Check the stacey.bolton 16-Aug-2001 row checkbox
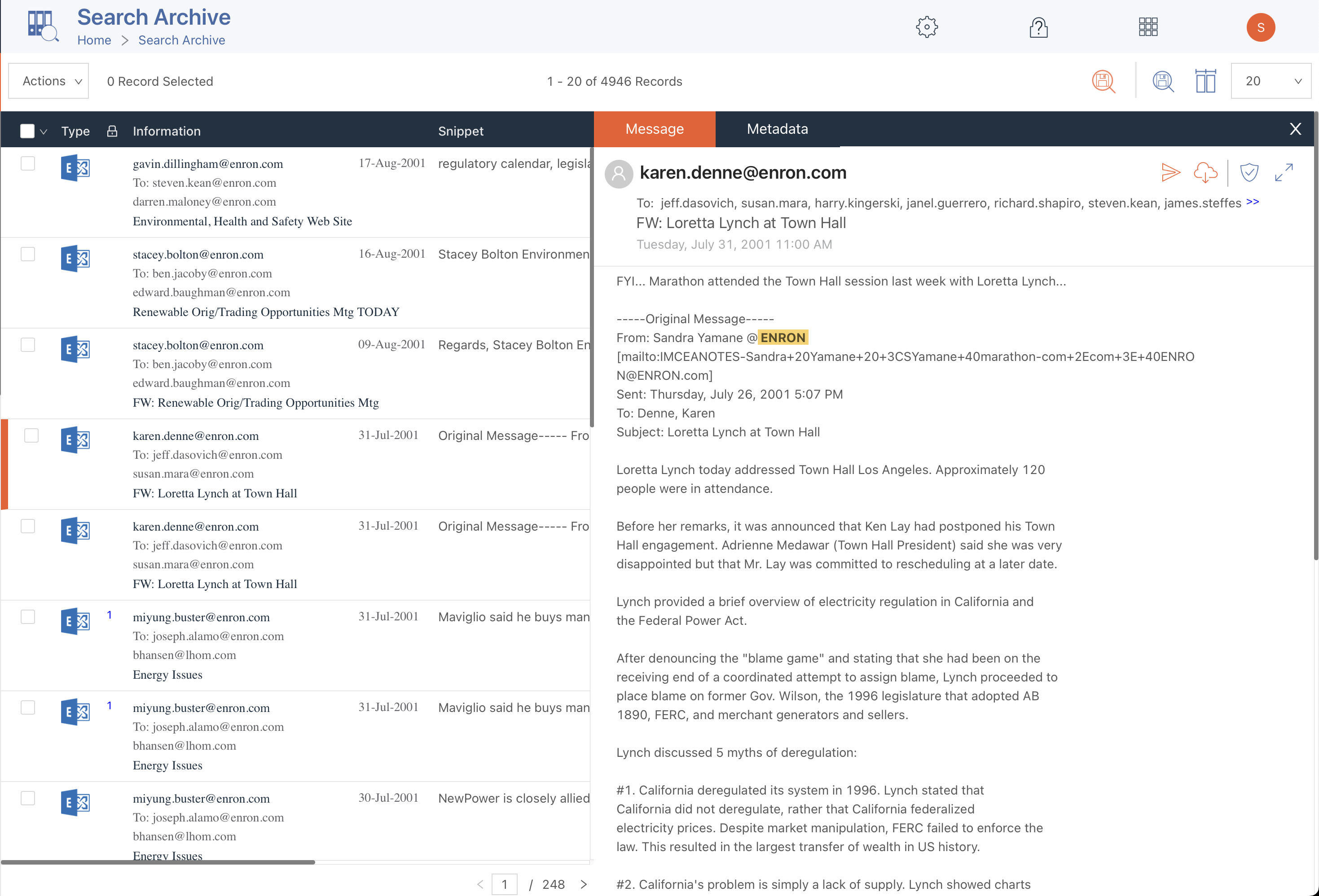 [x=28, y=254]
